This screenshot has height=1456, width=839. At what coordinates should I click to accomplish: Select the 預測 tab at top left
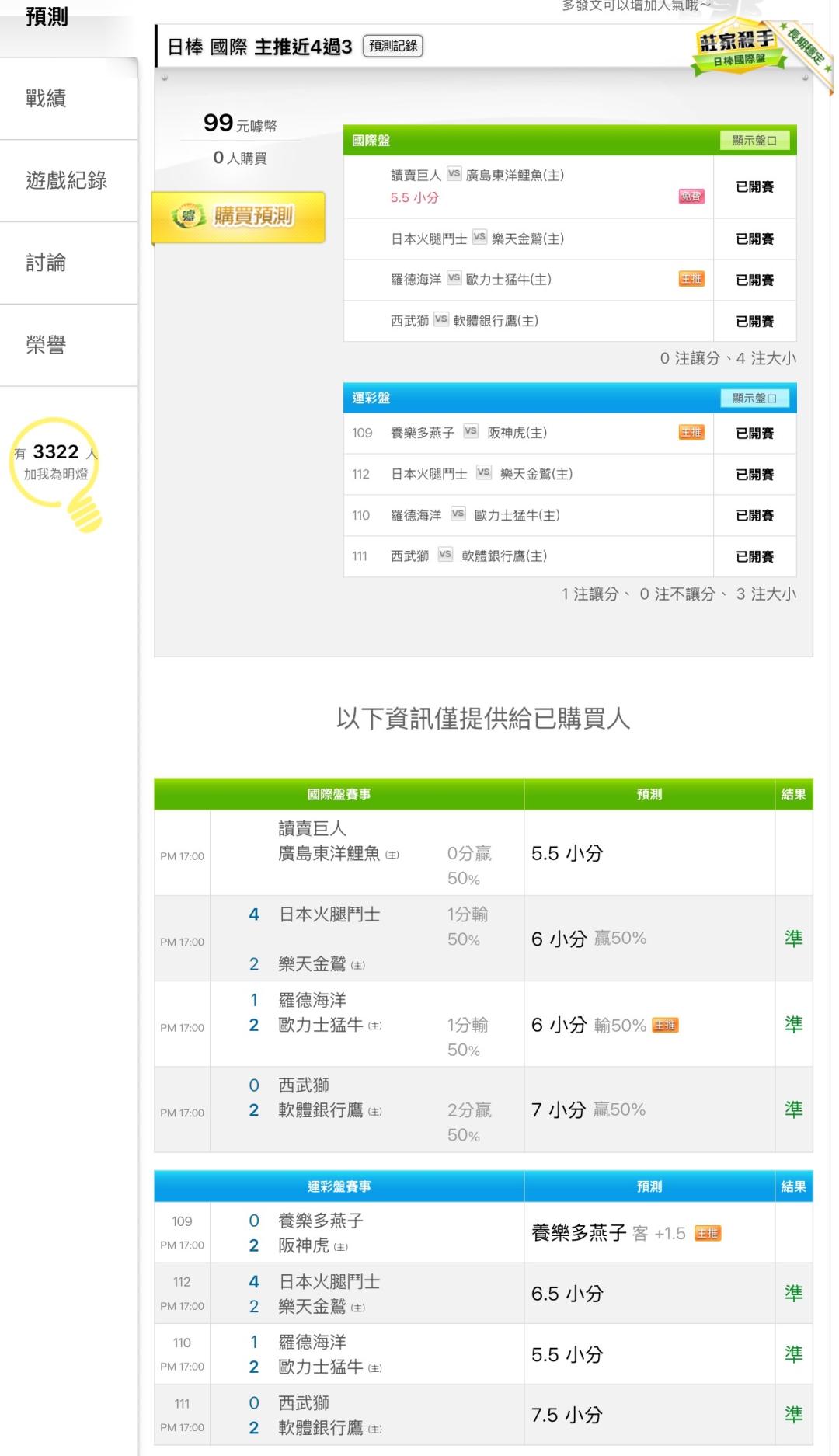tap(47, 17)
